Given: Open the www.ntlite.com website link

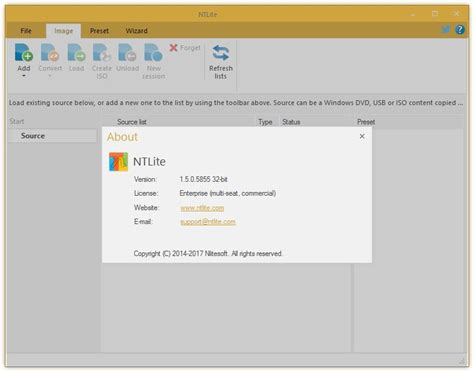Looking at the screenshot, I should pos(202,208).
